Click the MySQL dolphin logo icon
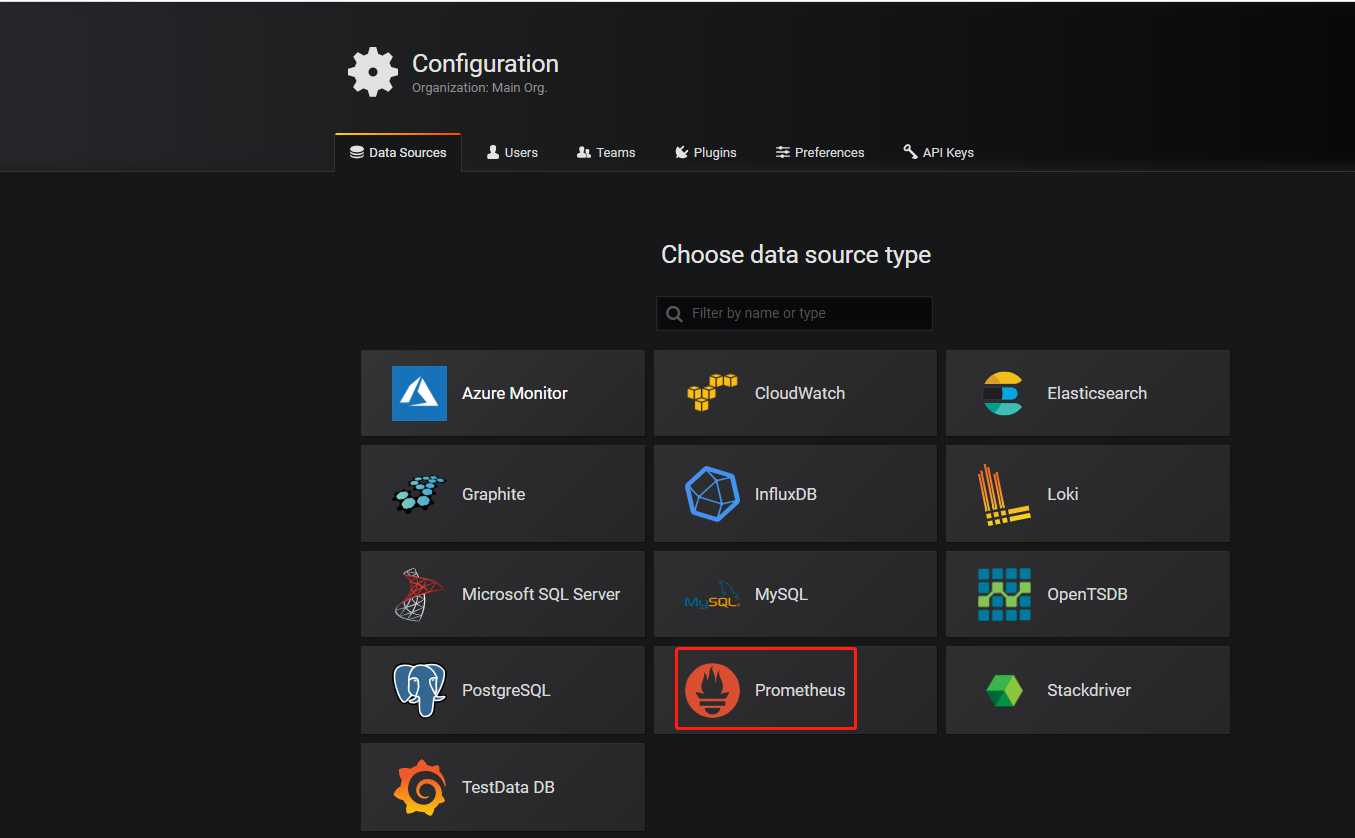The height and width of the screenshot is (838, 1355). click(712, 596)
